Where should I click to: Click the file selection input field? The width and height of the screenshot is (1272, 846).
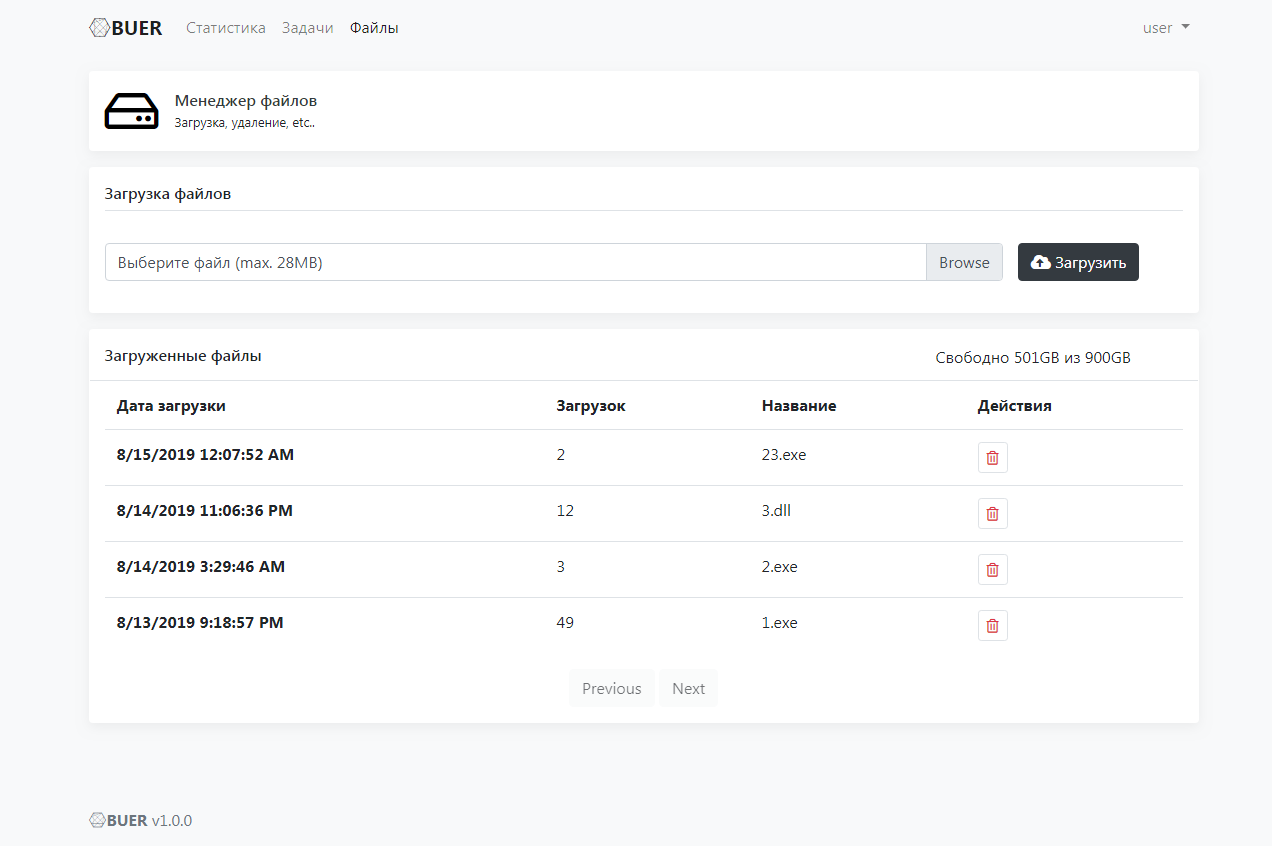point(515,262)
